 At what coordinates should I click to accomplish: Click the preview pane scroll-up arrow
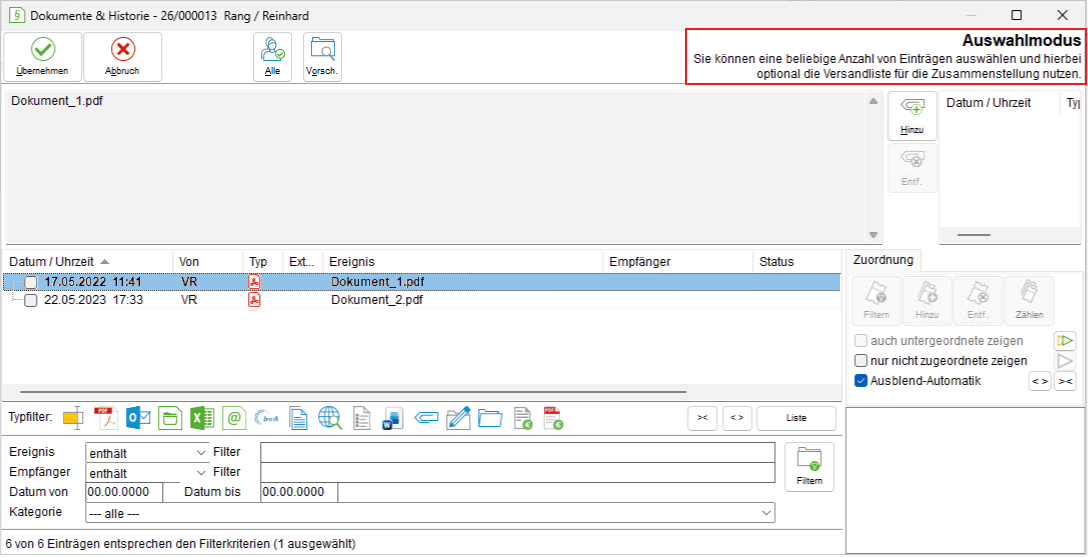click(x=873, y=101)
